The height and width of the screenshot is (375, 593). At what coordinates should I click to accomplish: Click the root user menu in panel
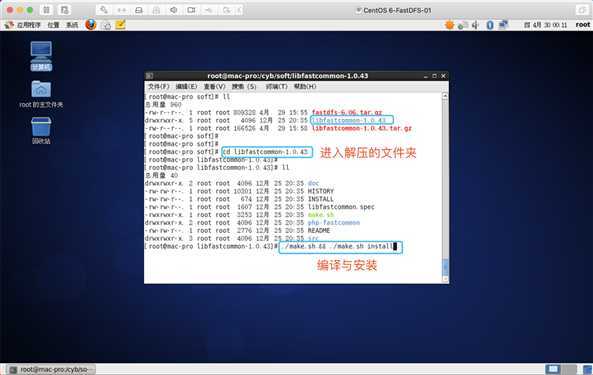click(582, 25)
